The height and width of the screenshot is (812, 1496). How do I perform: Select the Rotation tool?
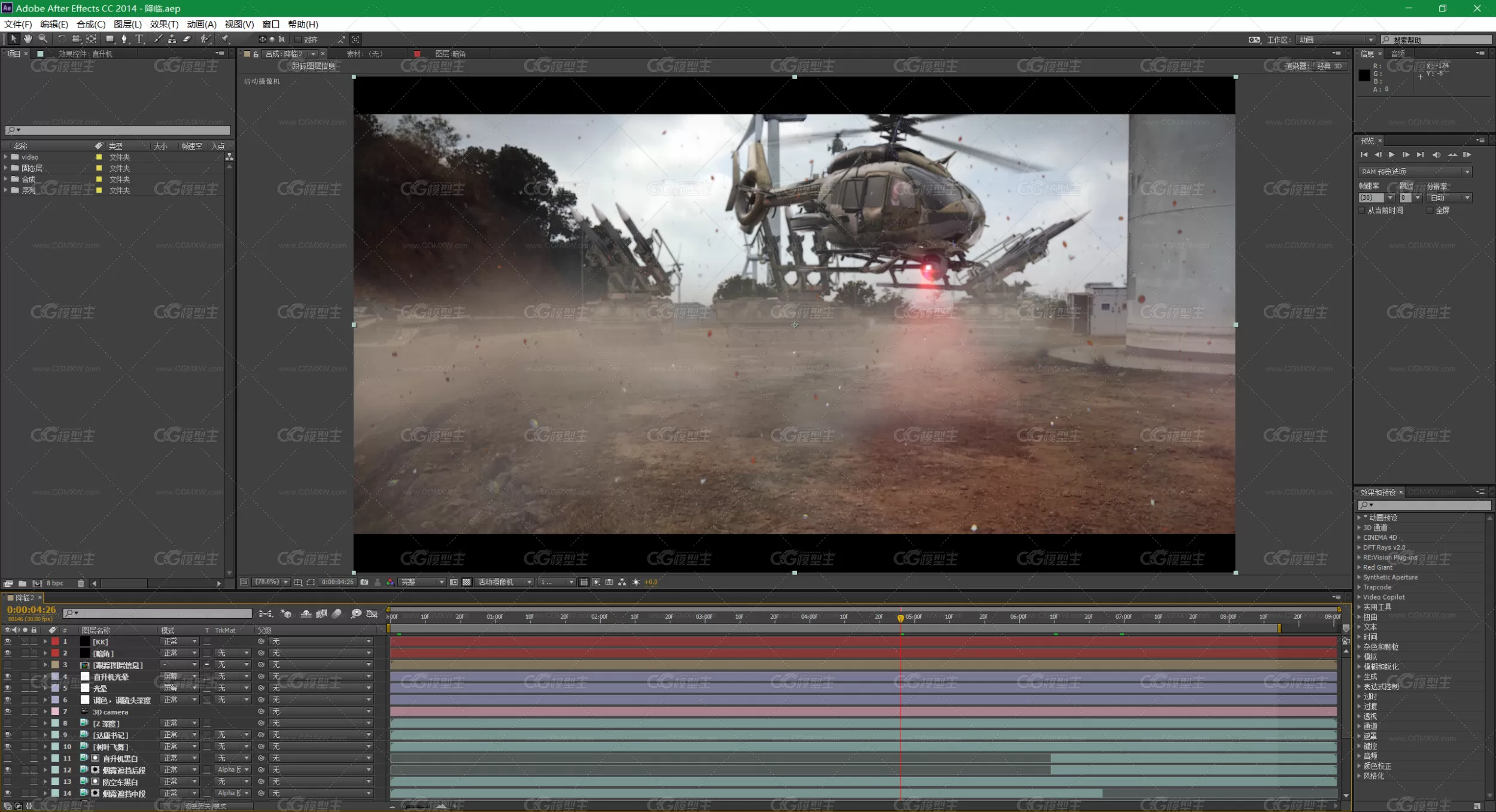pyautogui.click(x=62, y=39)
